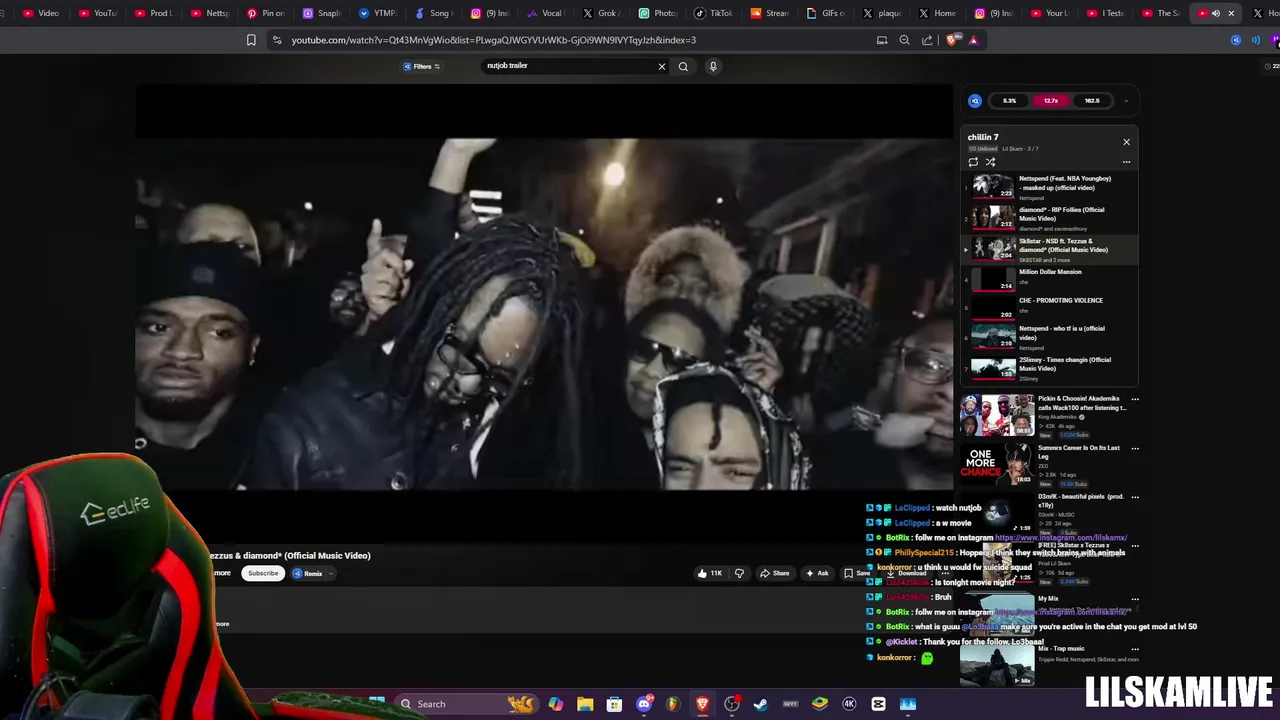Screen dimensions: 1280x720
Task: Switch to the Grok tab
Action: (x=601, y=13)
